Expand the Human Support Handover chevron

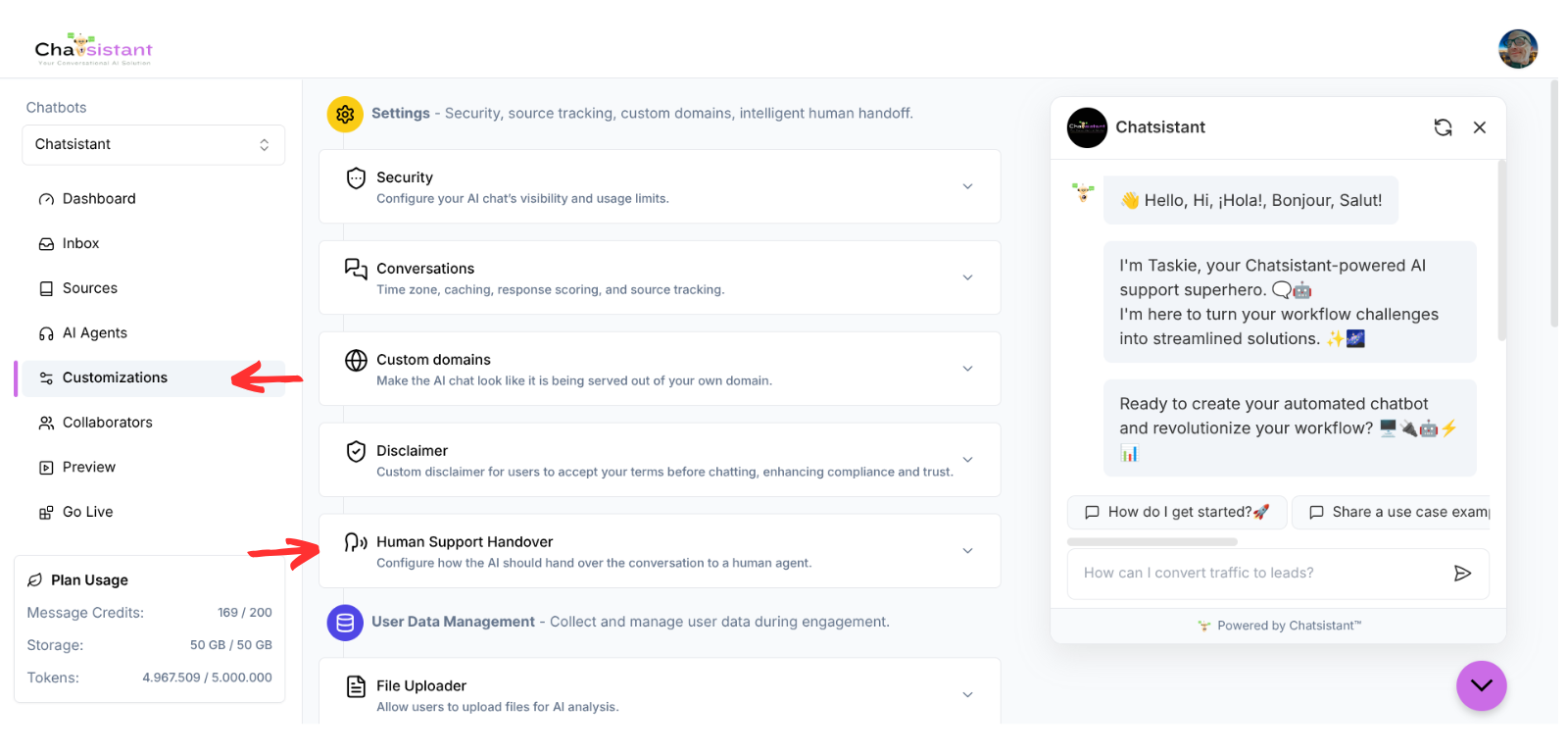click(967, 551)
